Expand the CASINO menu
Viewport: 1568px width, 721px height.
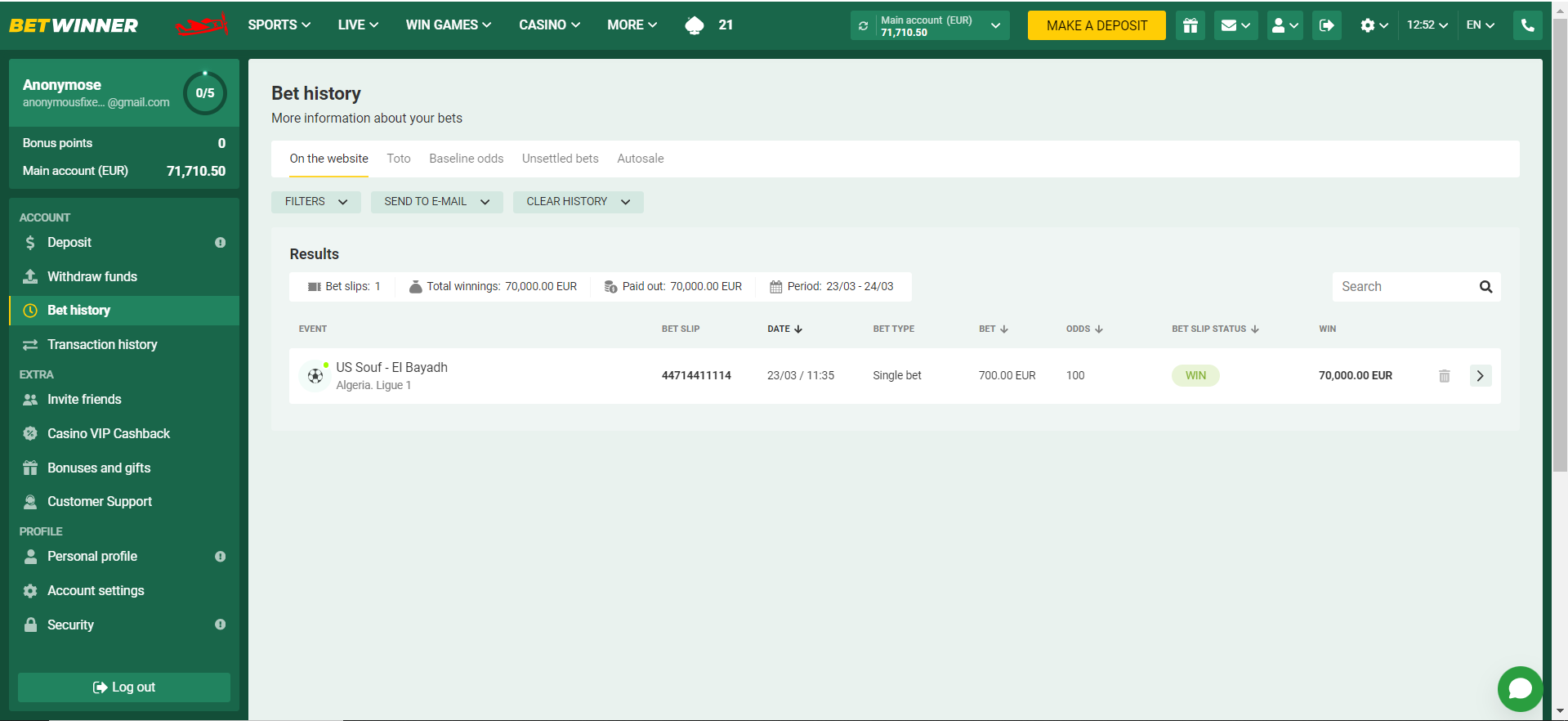pyautogui.click(x=549, y=25)
